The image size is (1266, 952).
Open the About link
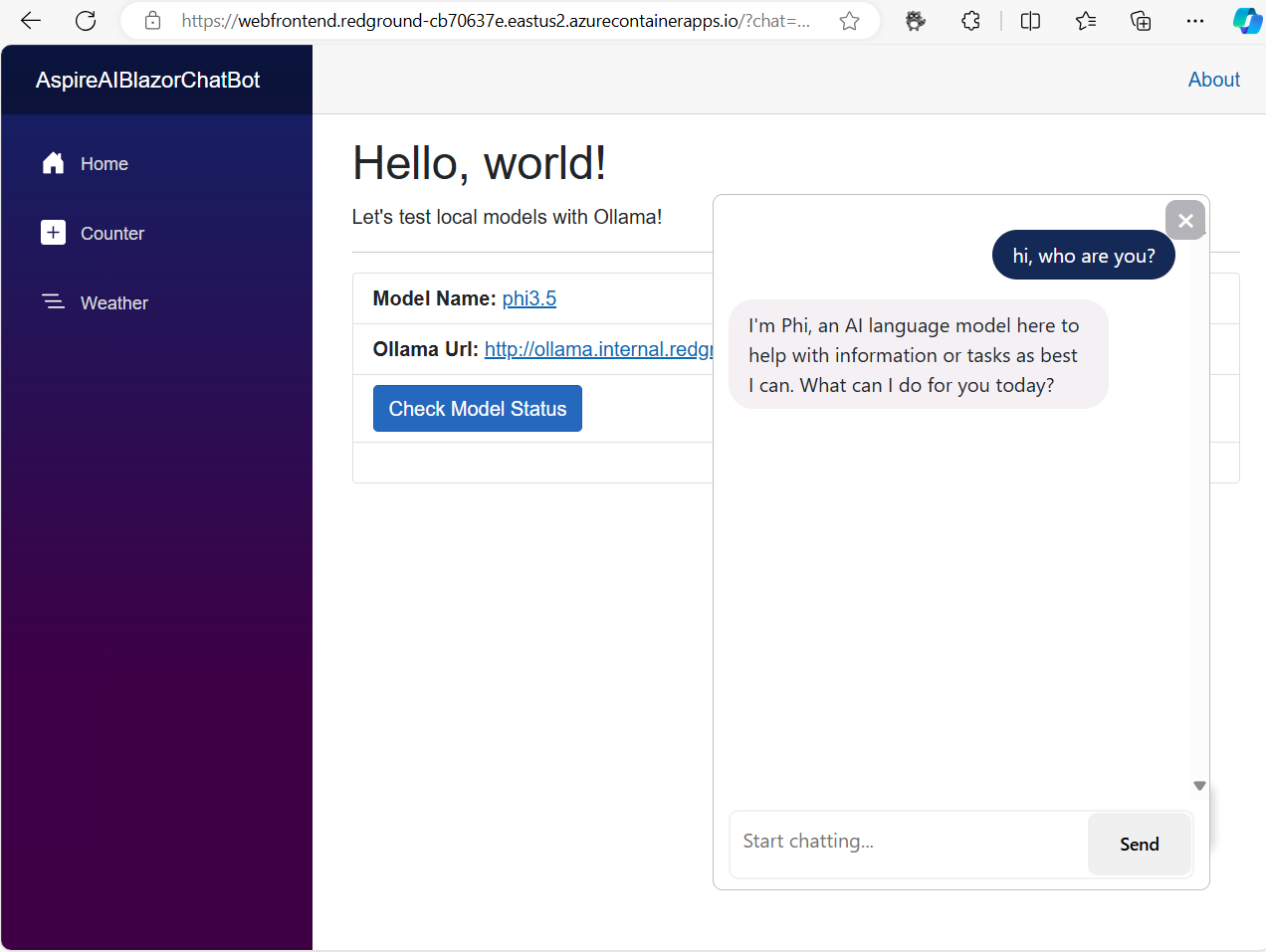1214,80
